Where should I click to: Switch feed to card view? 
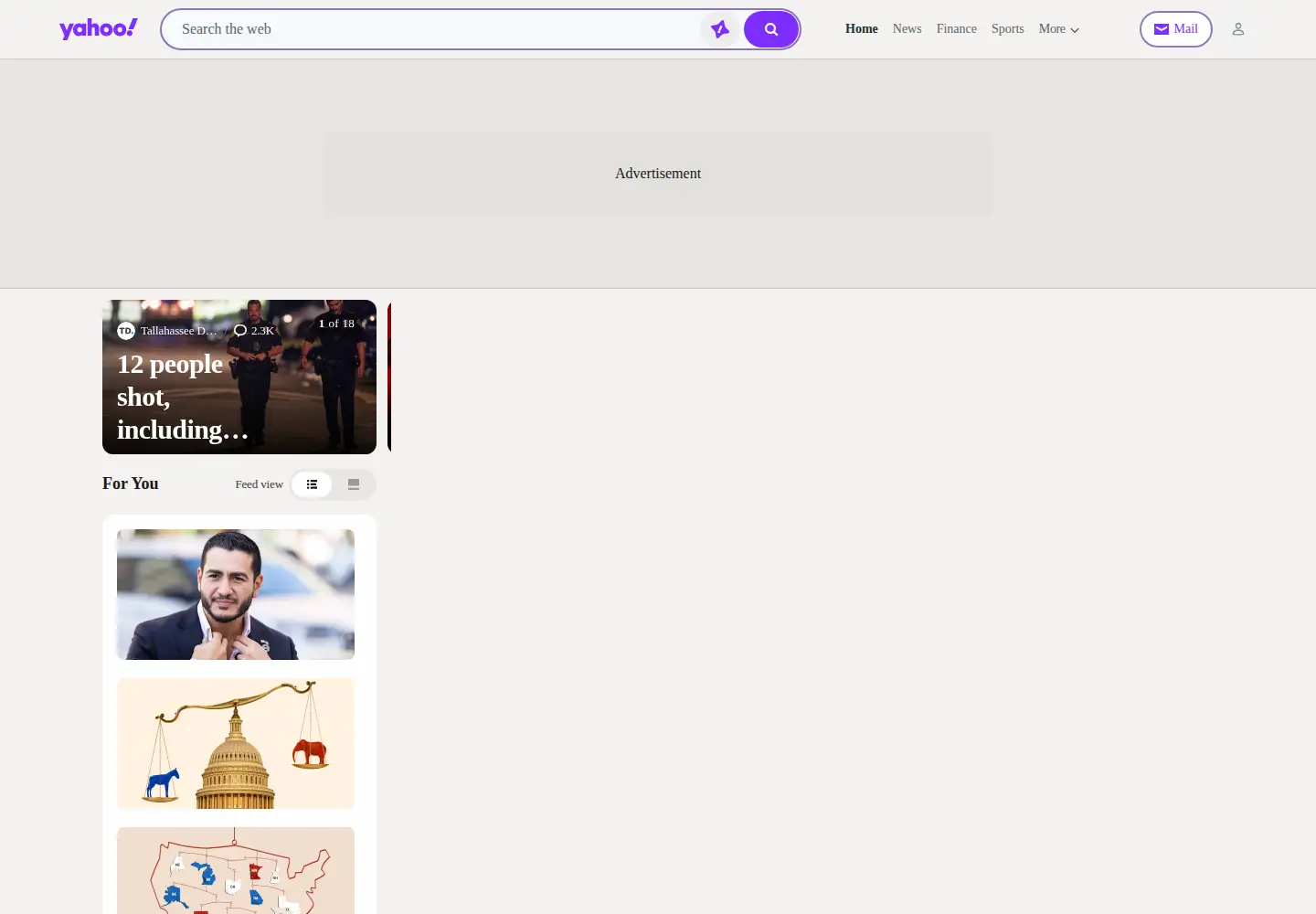point(354,484)
